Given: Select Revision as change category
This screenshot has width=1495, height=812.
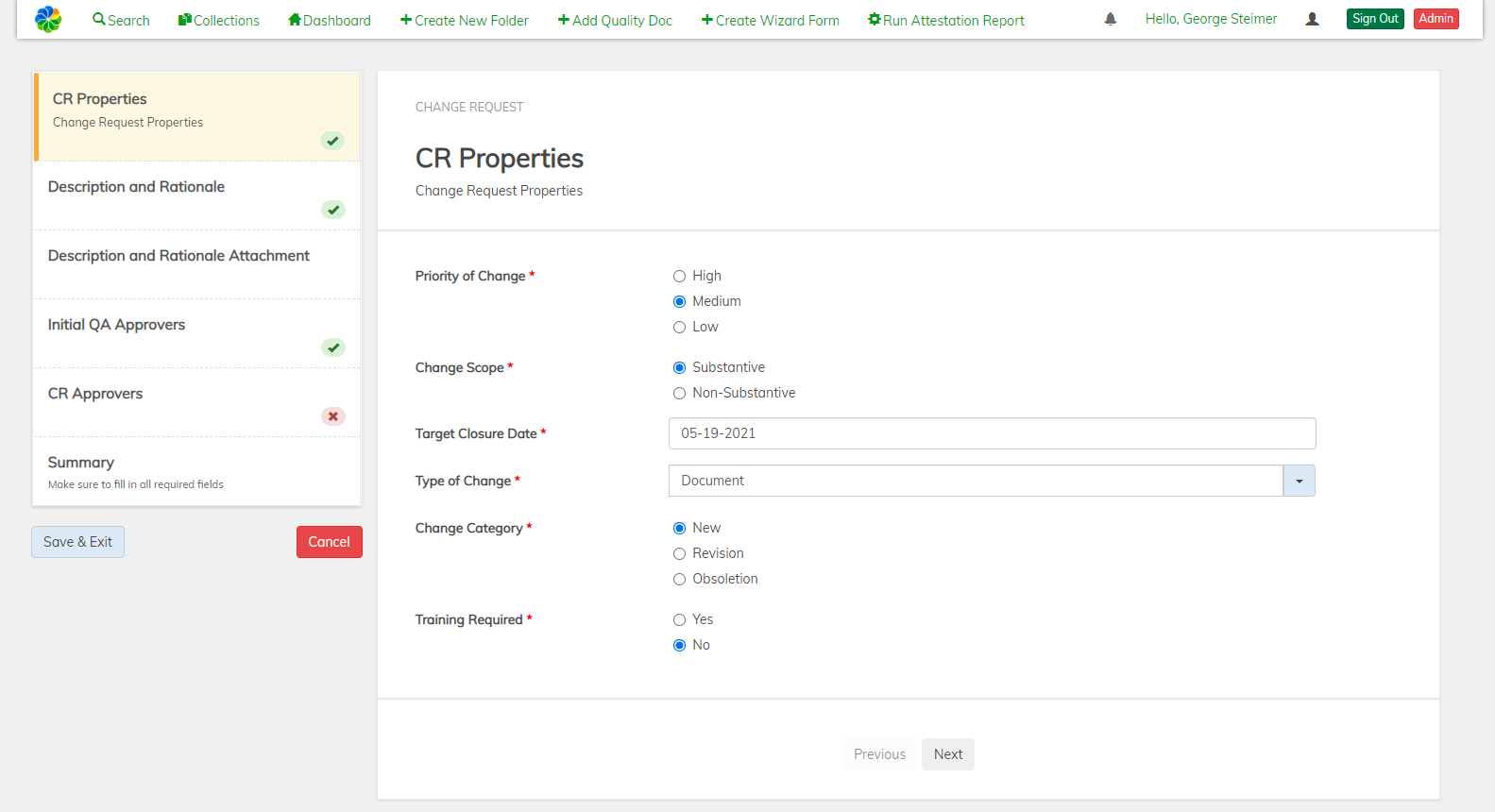Looking at the screenshot, I should click(x=679, y=554).
